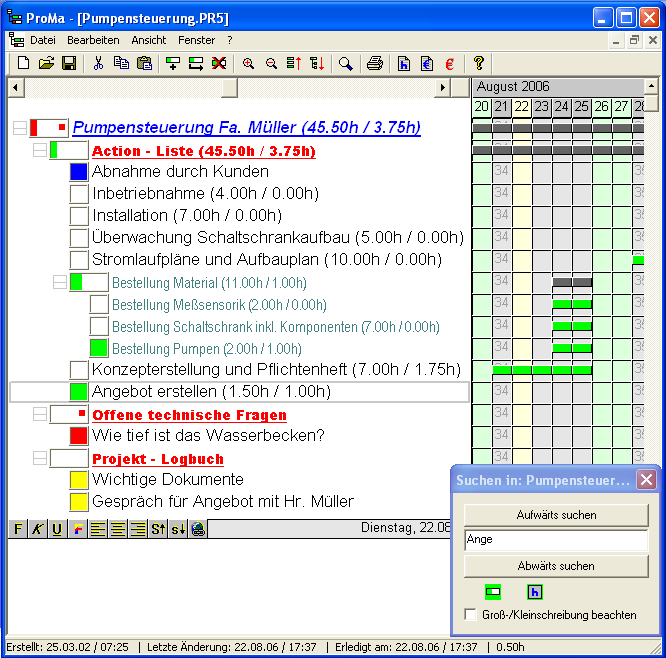This screenshot has width=666, height=658.
Task: Open search with the magnifier toolbar icon
Action: (x=346, y=63)
